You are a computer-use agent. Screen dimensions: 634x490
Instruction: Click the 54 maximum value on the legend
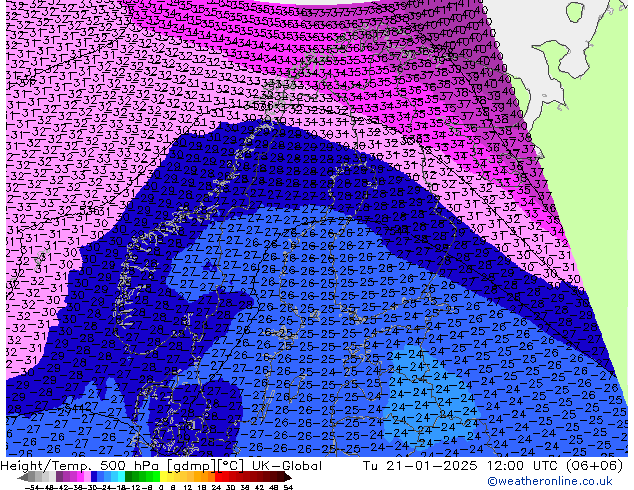tap(288, 487)
